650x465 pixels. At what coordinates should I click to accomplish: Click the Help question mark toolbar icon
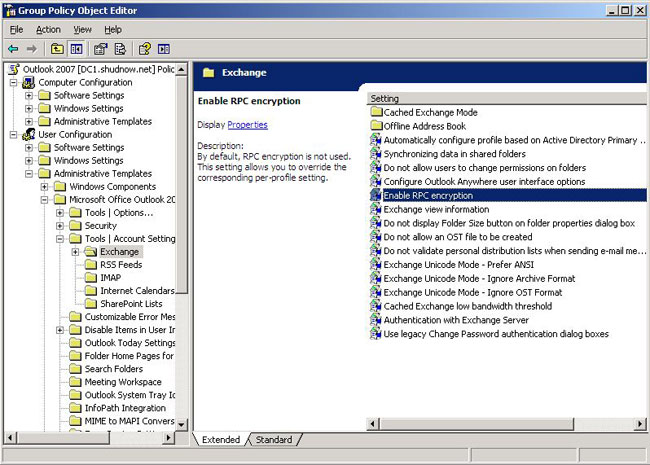145,48
